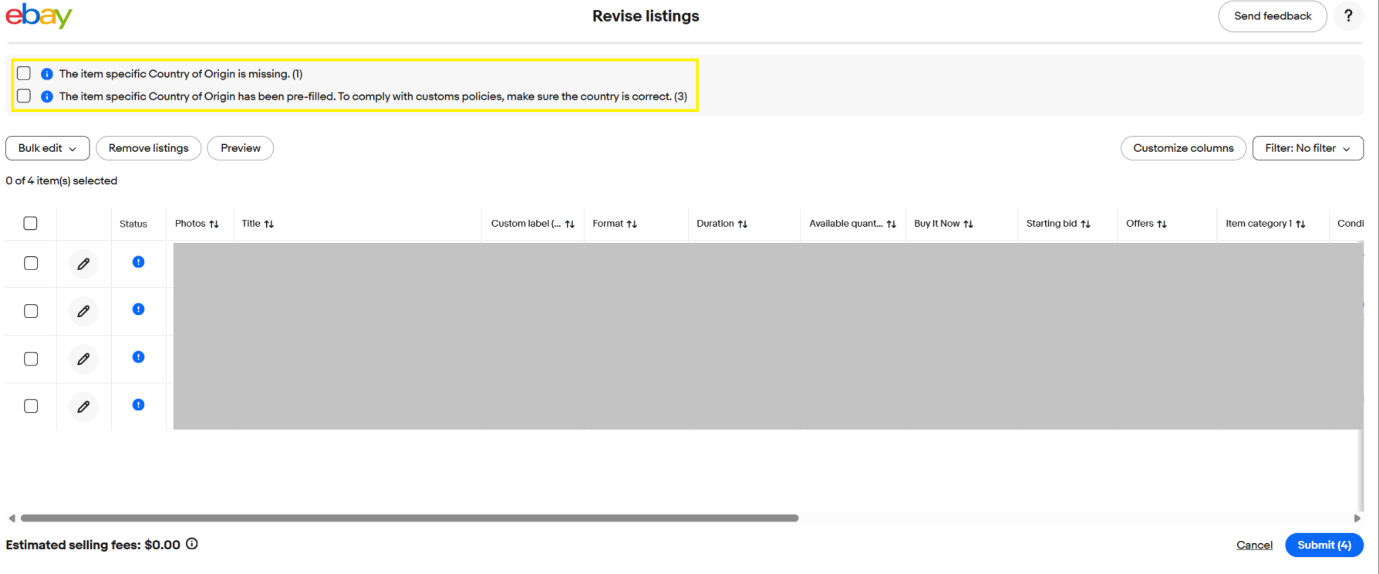Click the pencil edit icon in third row
The image size is (1379, 574).
[84, 359]
